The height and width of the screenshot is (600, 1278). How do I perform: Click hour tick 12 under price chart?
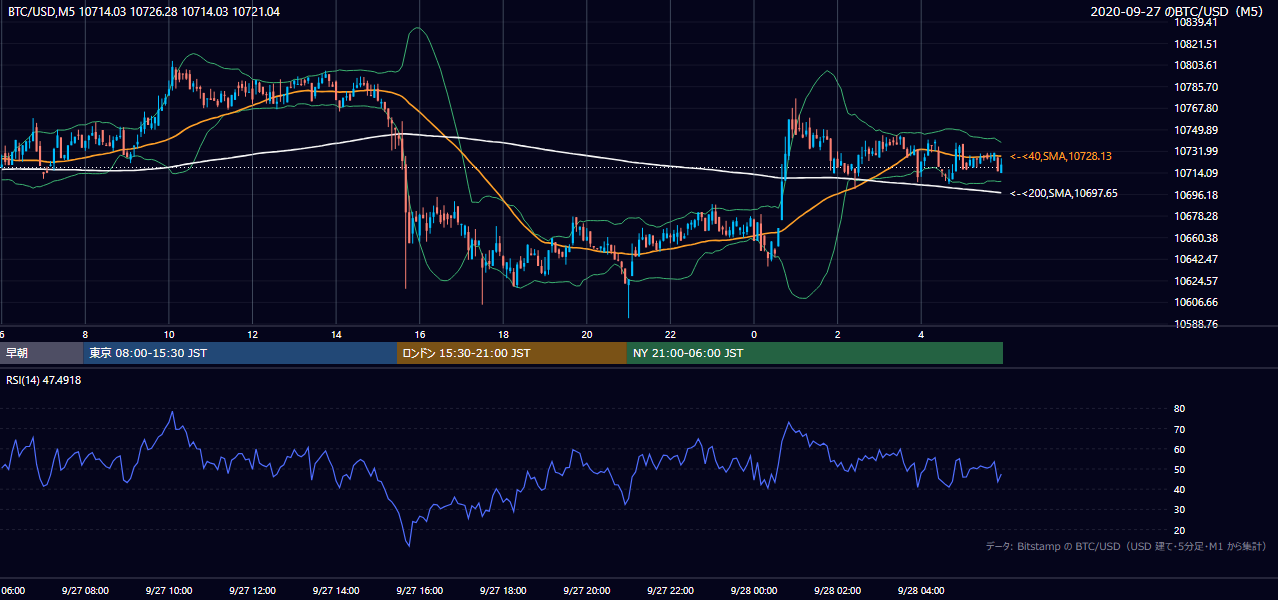point(252,335)
